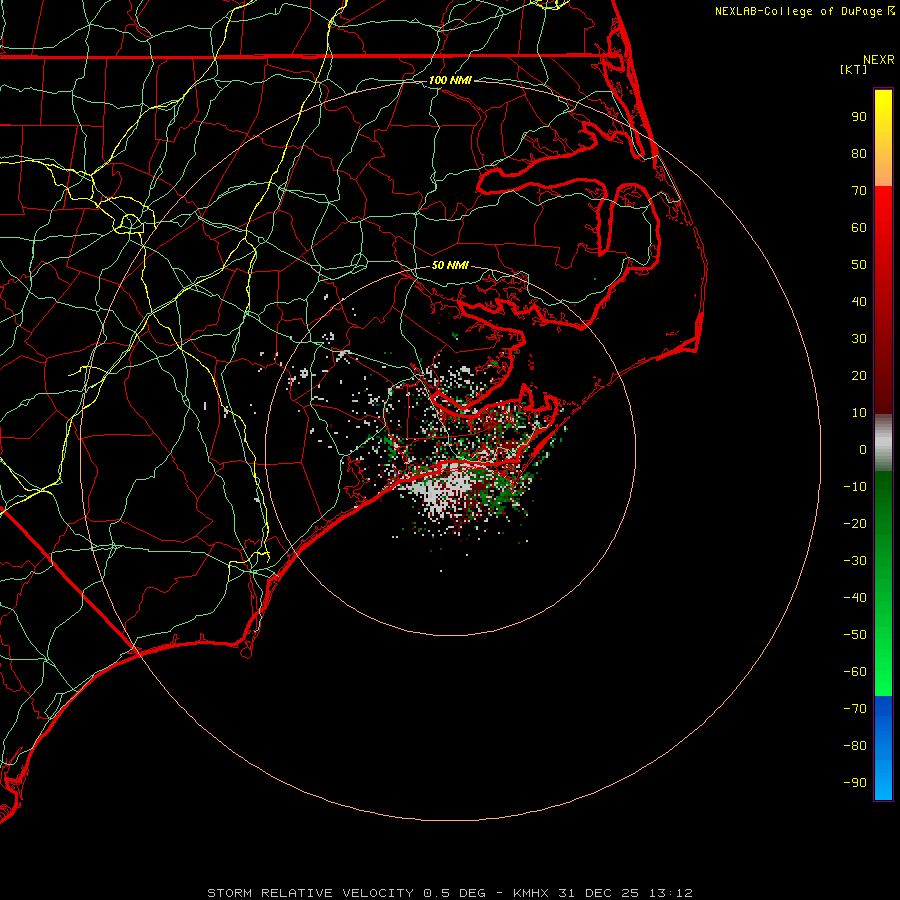Click the 13:12 timestamp
Viewport: 900px width, 900px height.
[x=670, y=893]
